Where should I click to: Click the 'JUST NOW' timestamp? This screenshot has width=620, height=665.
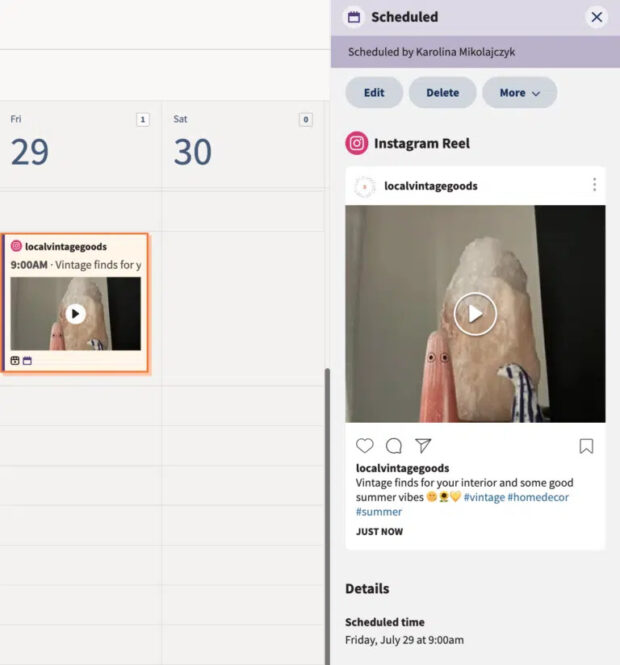point(379,532)
